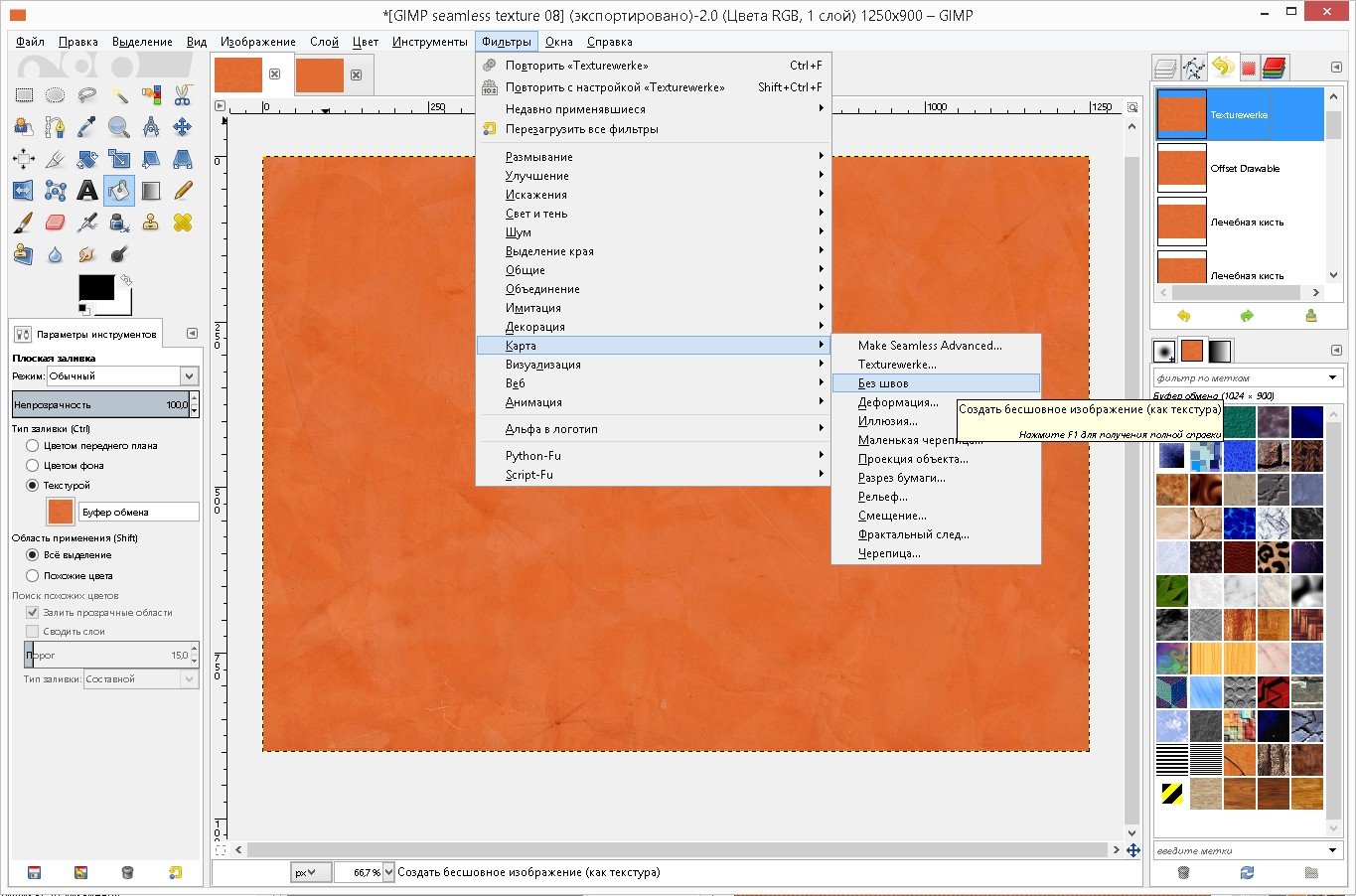This screenshot has height=896, width=1356.
Task: Open the 'Размывание' filter submenu
Action: click(538, 157)
